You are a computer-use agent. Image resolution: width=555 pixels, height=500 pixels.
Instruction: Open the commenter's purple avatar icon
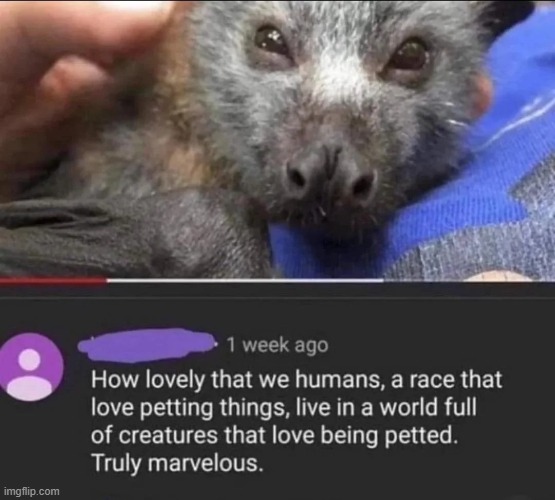pos(31,367)
